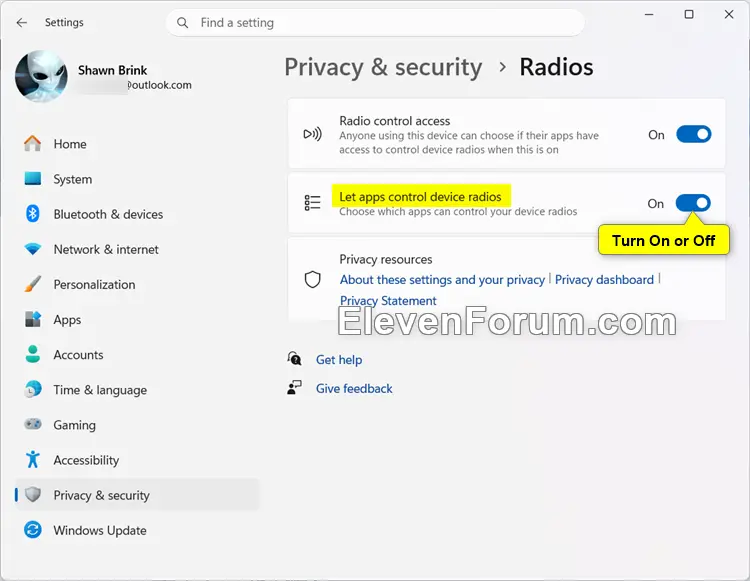The height and width of the screenshot is (581, 750).
Task: Click the Get help link
Action: [339, 360]
